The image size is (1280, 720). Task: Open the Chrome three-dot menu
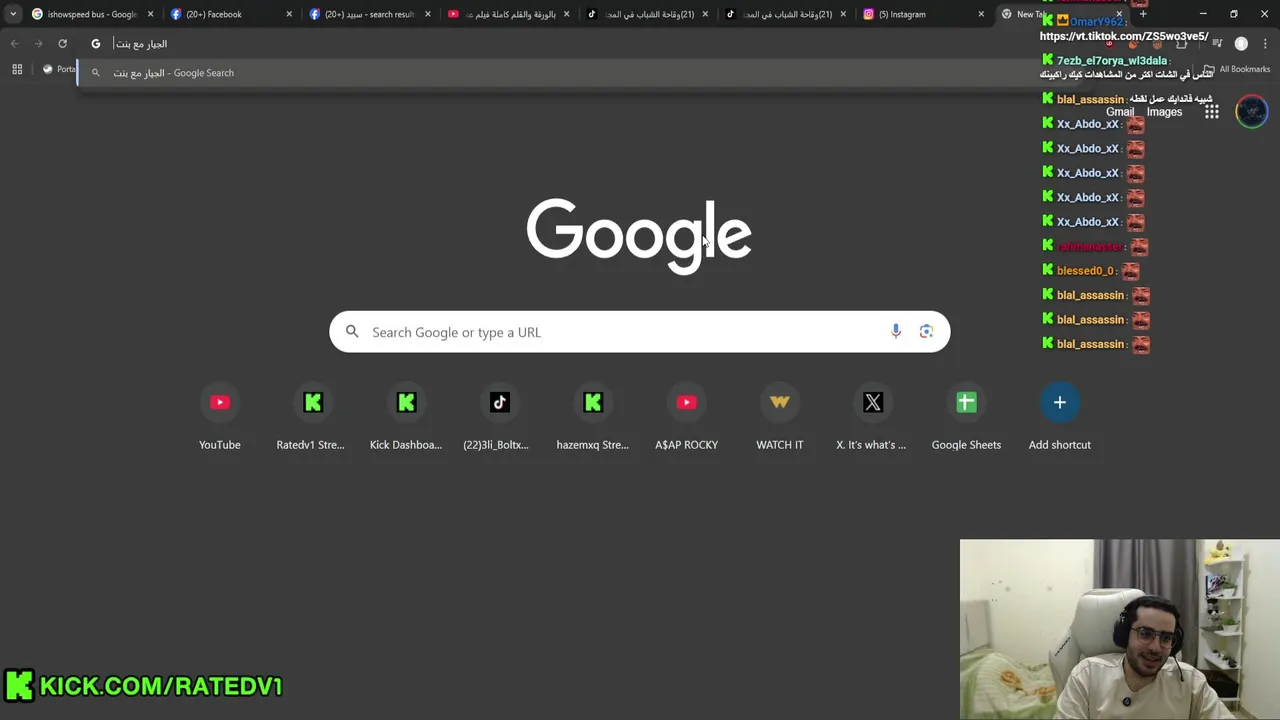tap(1265, 44)
